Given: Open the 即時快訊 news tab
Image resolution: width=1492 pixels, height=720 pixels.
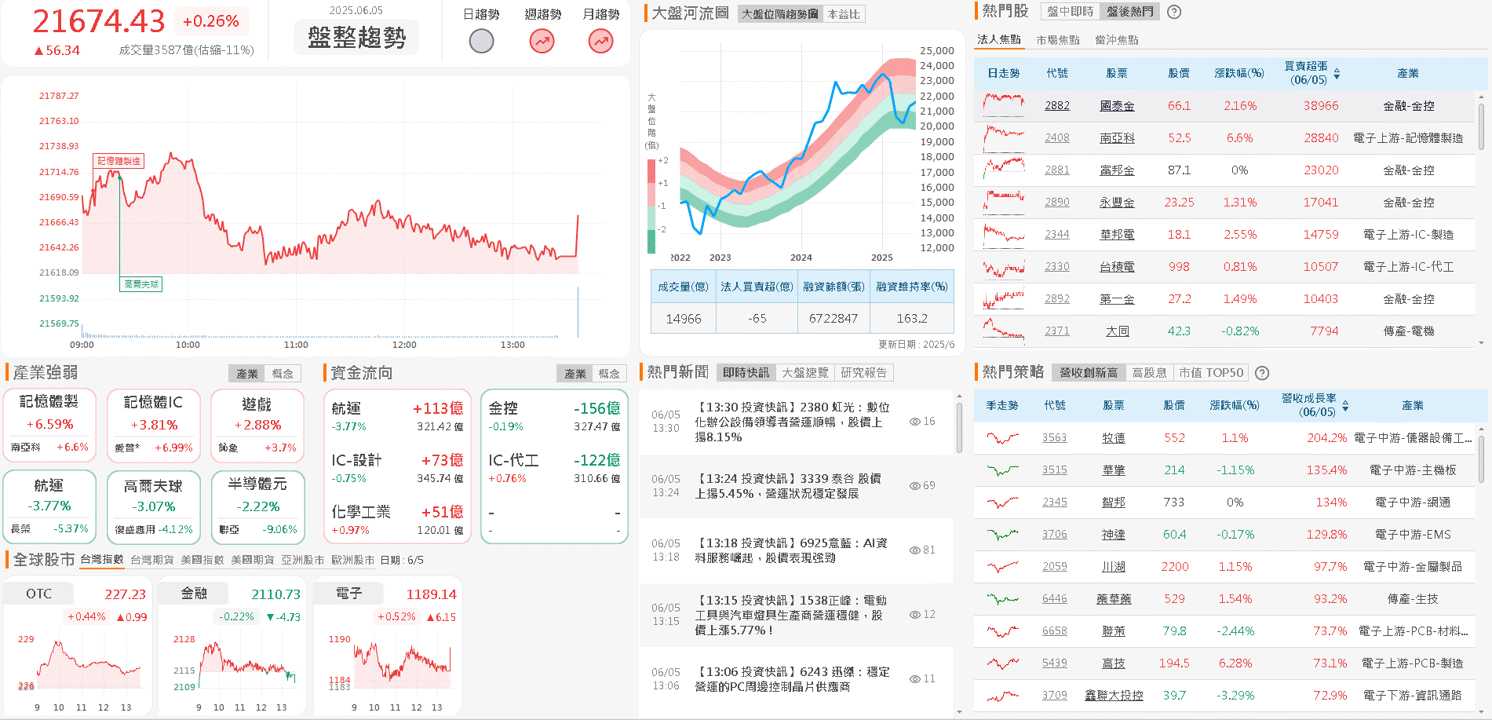Looking at the screenshot, I should click(x=746, y=373).
